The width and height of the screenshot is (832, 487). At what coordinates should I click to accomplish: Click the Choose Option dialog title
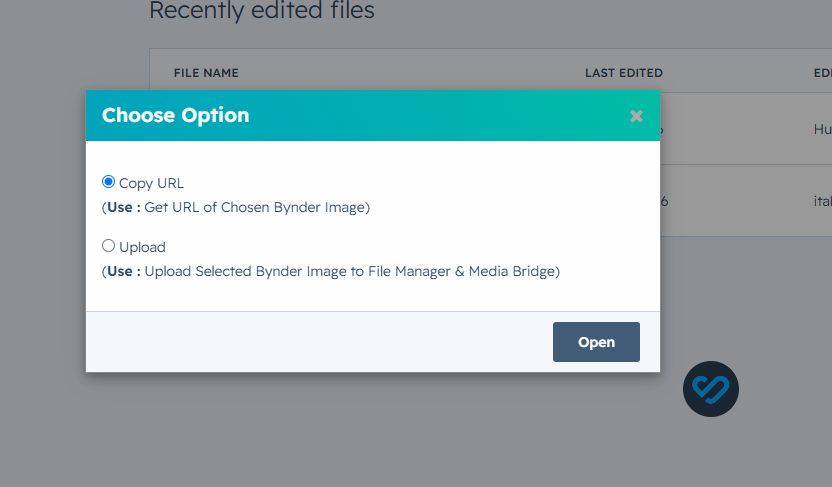[175, 116]
